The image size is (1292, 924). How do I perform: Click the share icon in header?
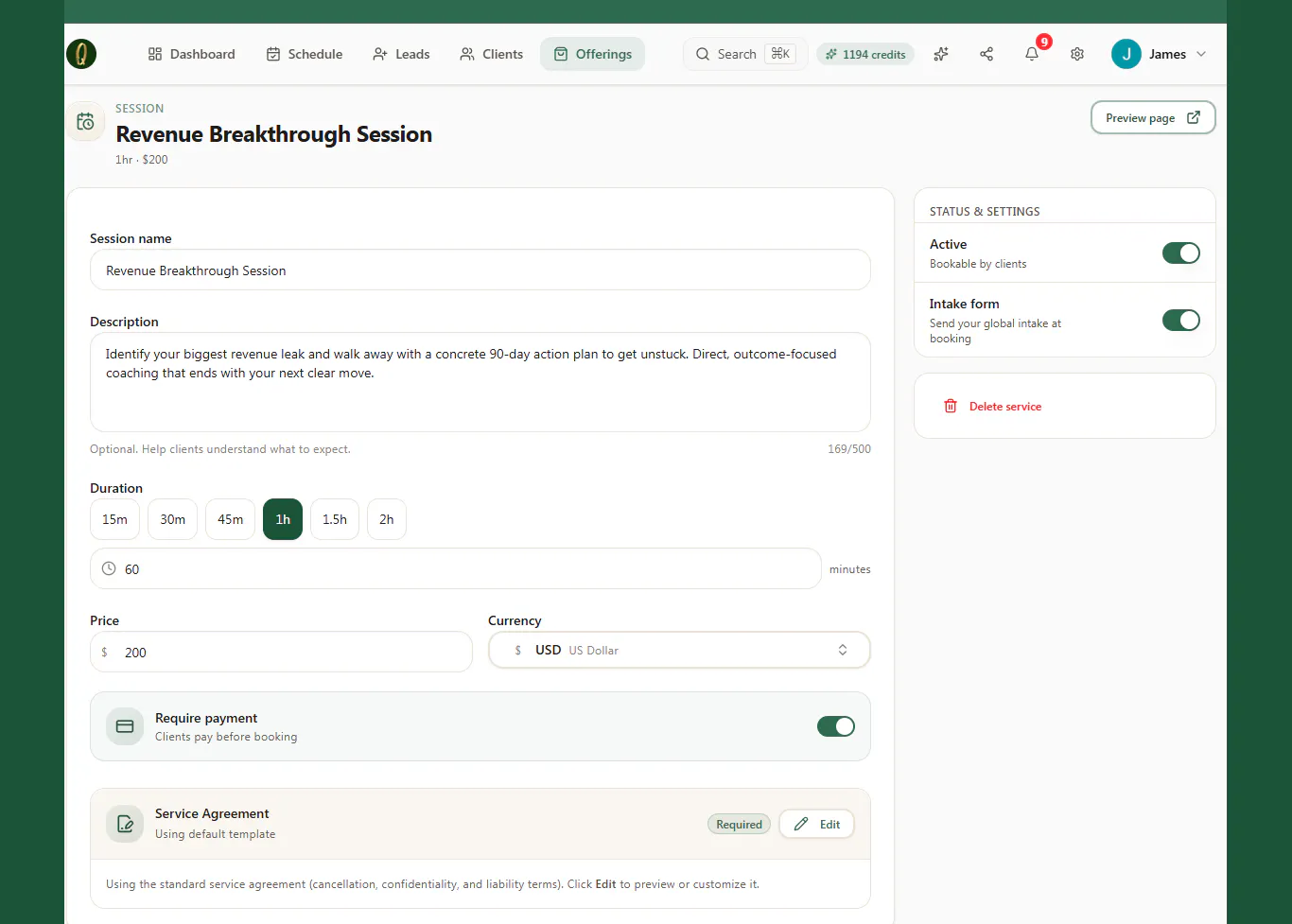coord(986,54)
